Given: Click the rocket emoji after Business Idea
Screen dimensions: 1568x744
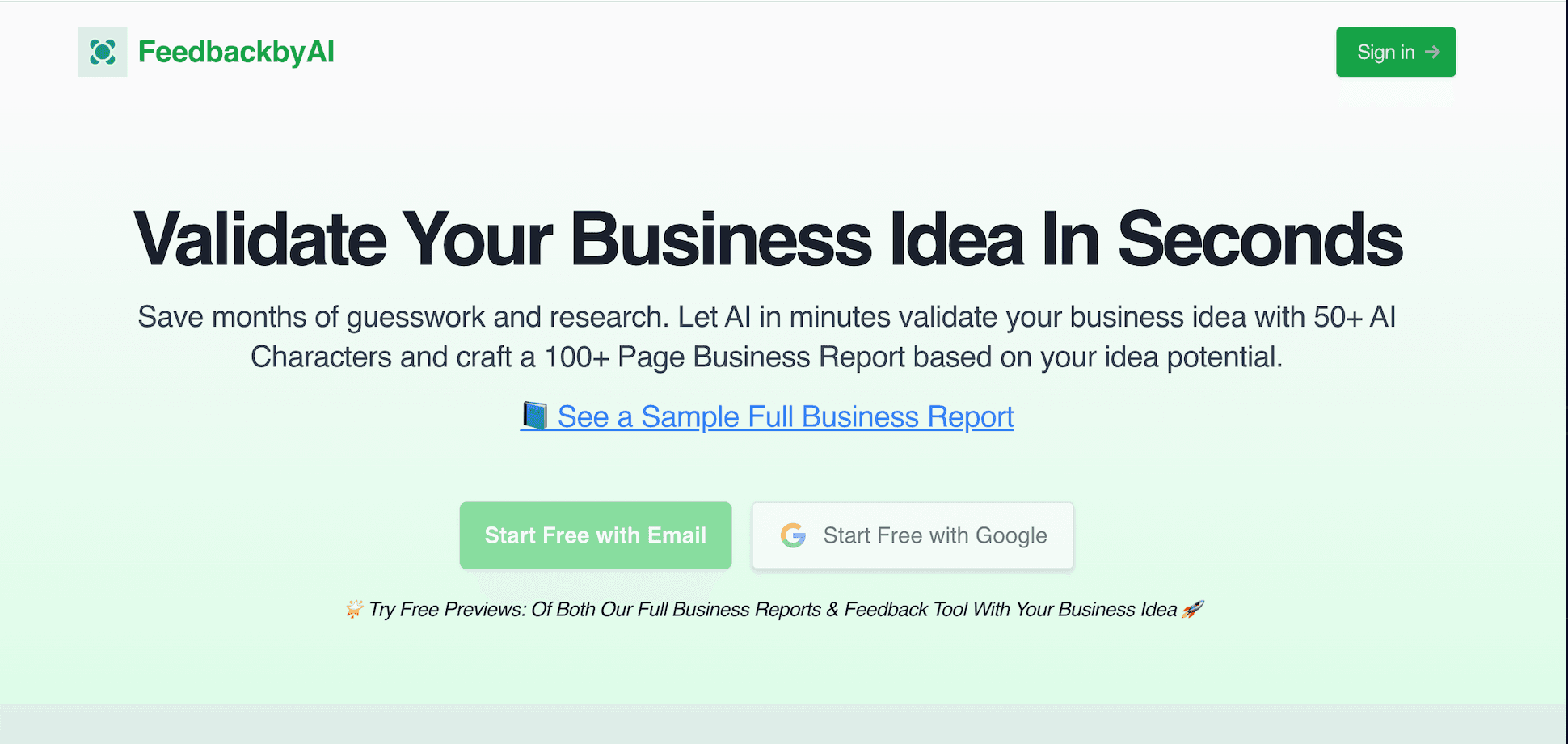Looking at the screenshot, I should (1193, 609).
